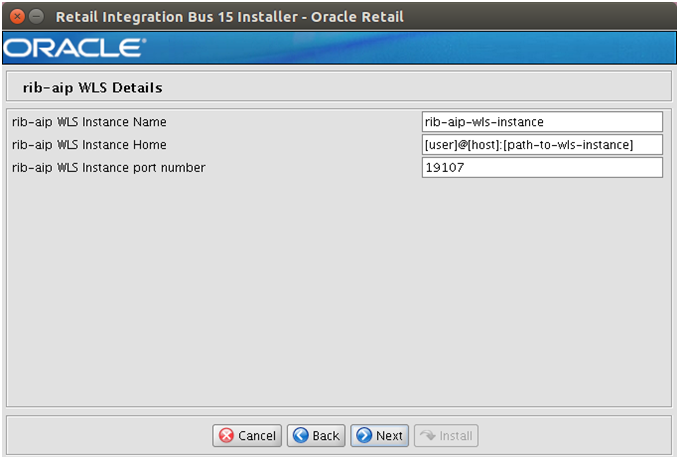Close the installer window
This screenshot has width=679, height=459.
(17, 16)
